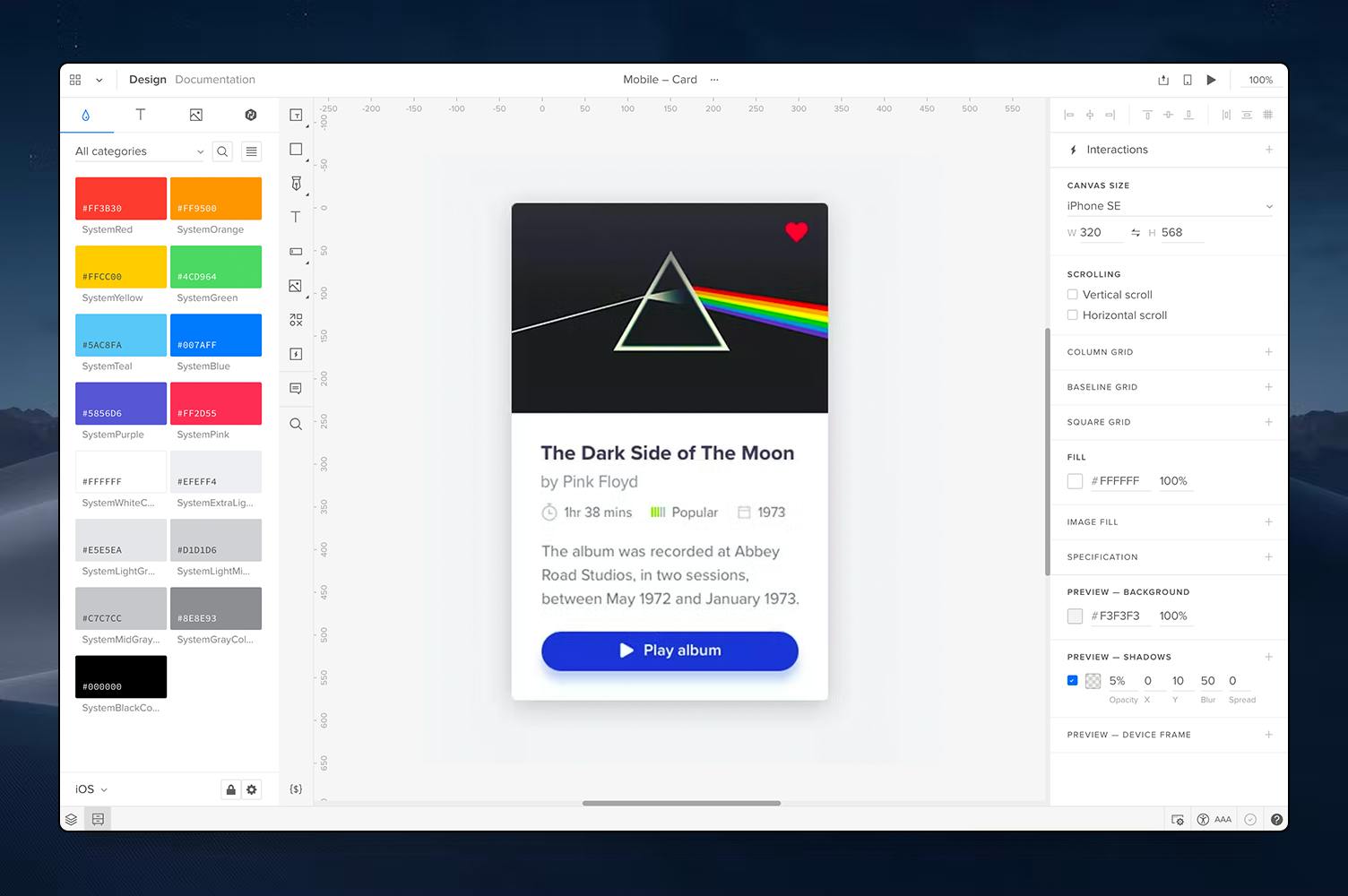The width and height of the screenshot is (1348, 896).
Task: Activate the Zoom search tool
Action: tap(296, 424)
